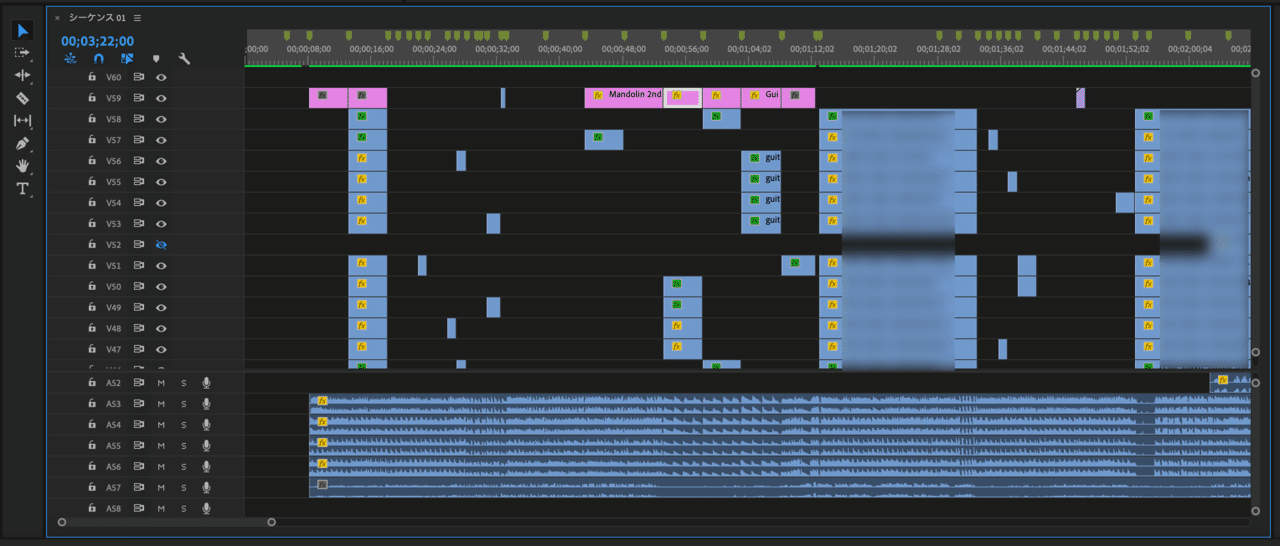Enable voice-over record on A52
The image size is (1280, 546).
206,383
